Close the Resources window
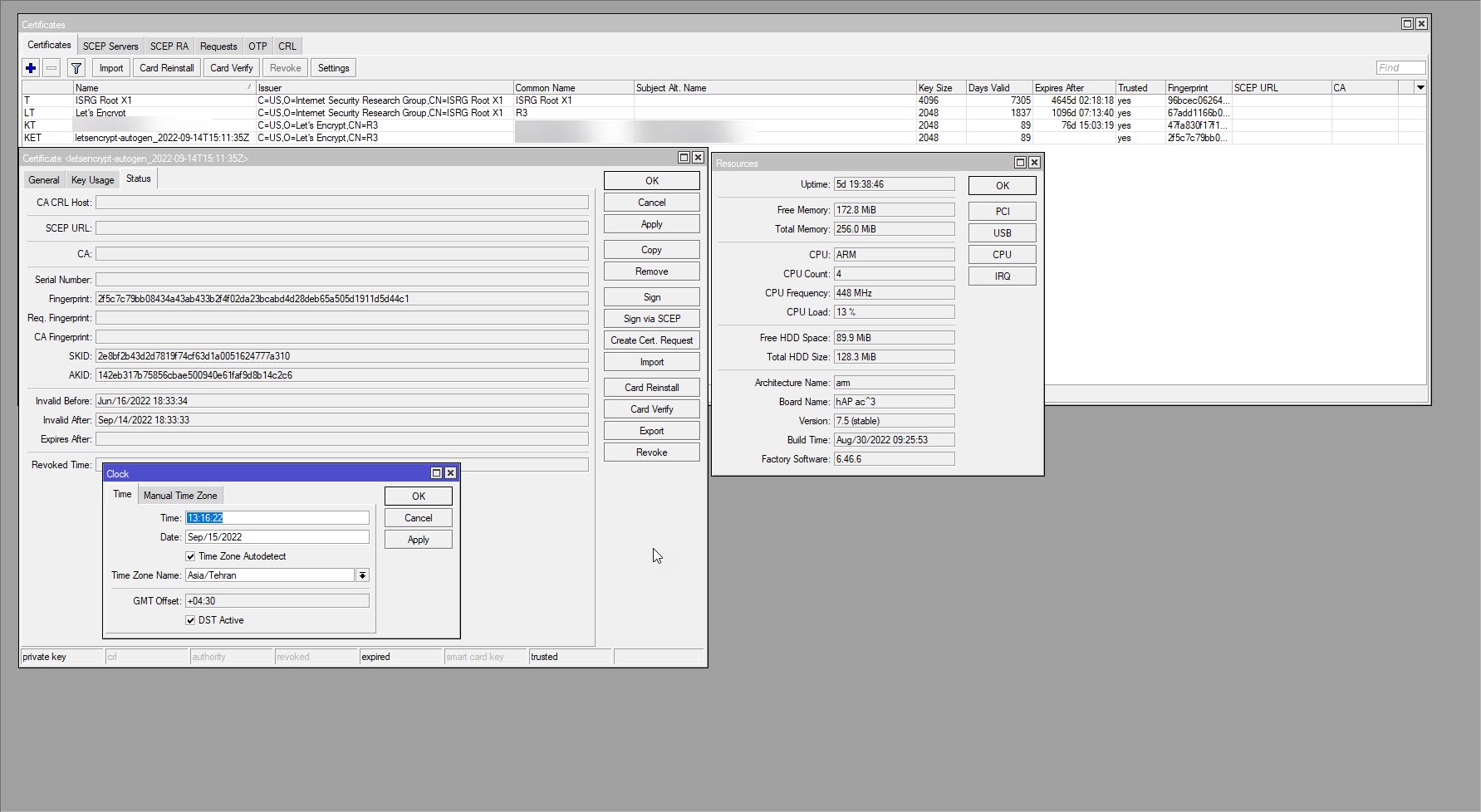This screenshot has height=812, width=1481. (x=1034, y=163)
